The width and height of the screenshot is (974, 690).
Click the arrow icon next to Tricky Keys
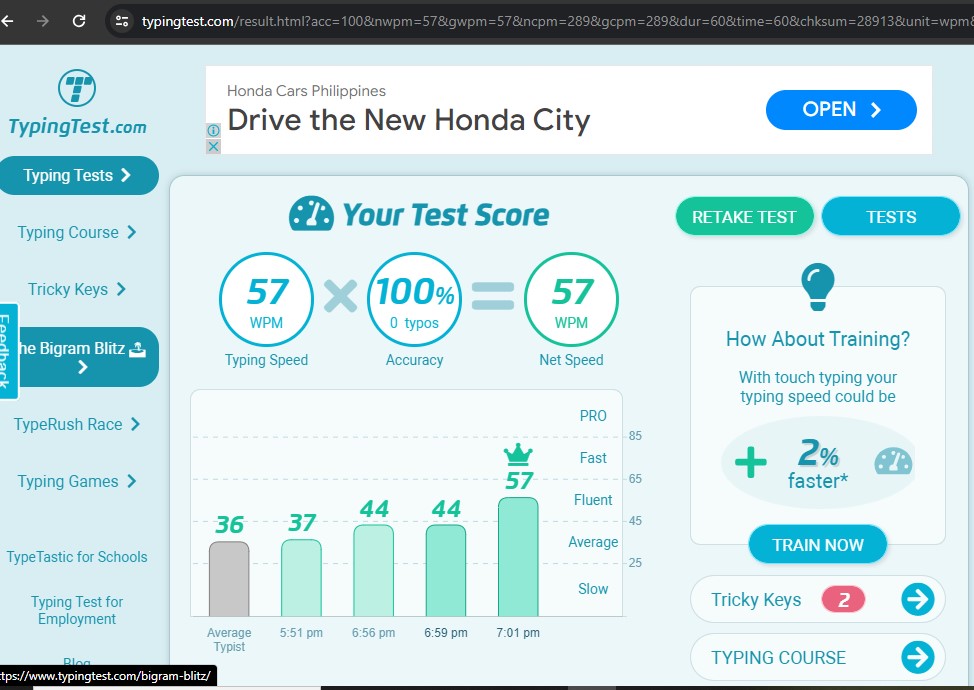(x=917, y=599)
